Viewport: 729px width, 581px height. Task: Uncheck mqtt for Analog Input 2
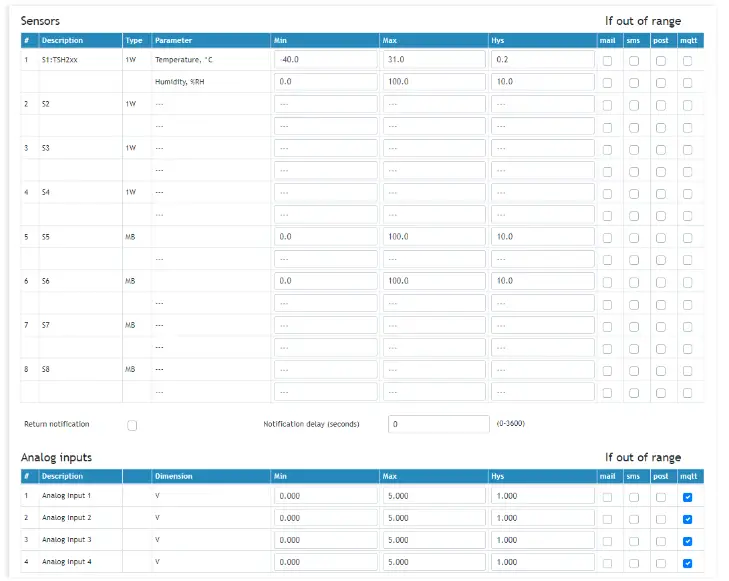pos(687,519)
